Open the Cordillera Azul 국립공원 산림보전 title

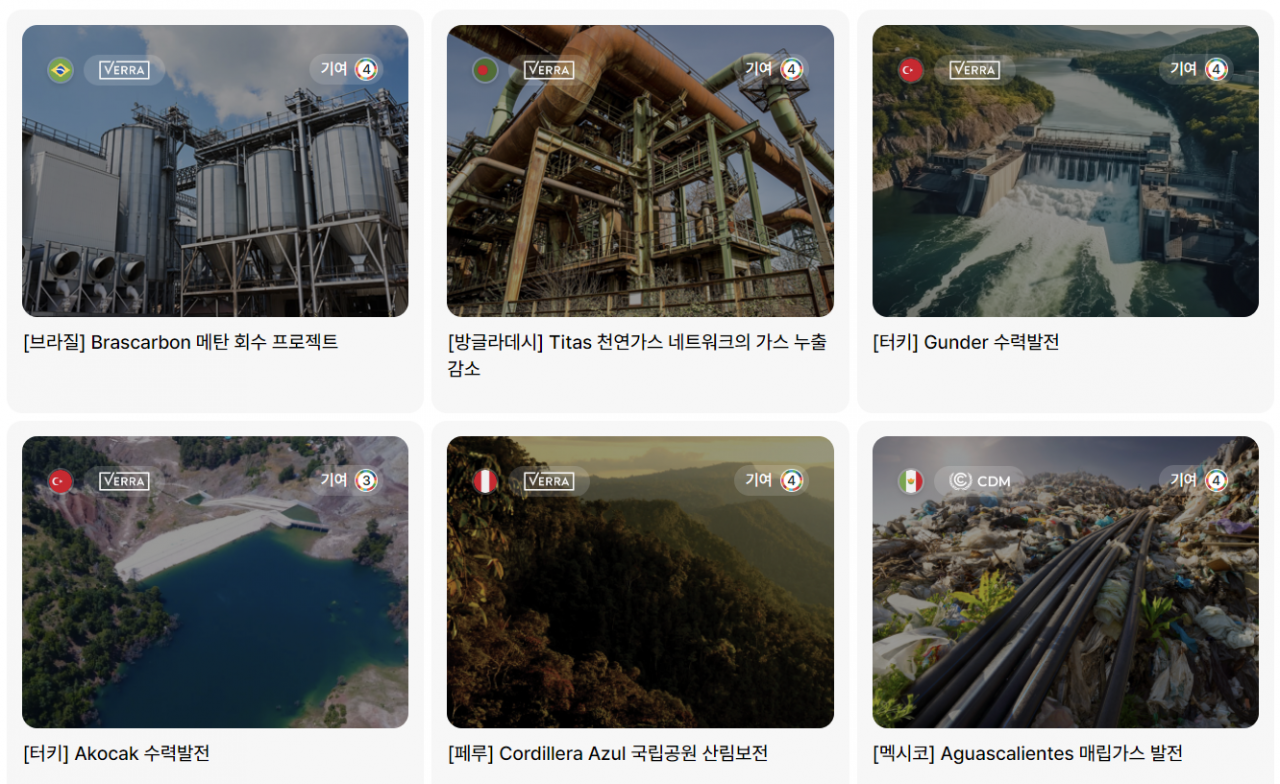pyautogui.click(x=607, y=753)
